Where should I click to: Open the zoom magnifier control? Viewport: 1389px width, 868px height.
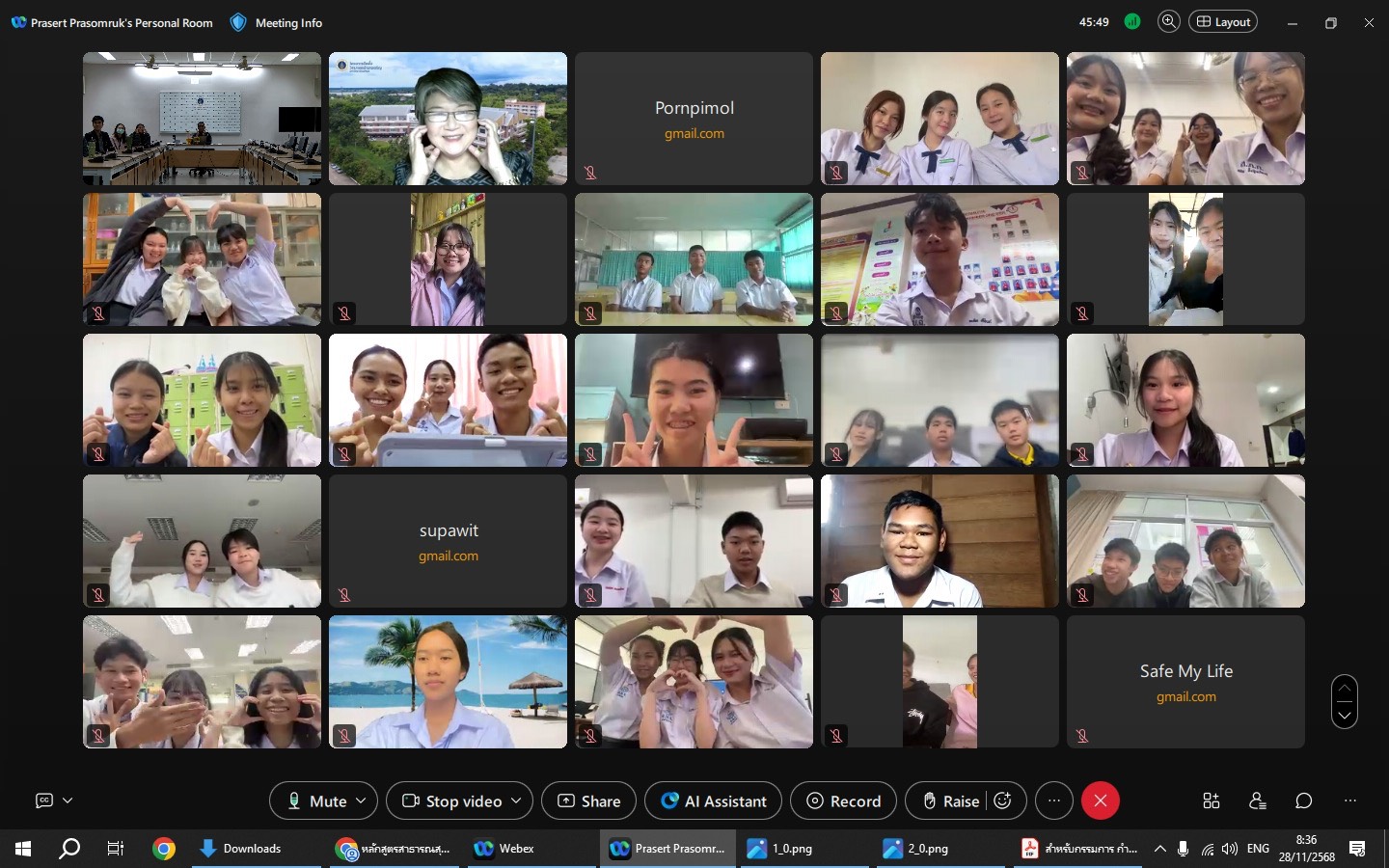coord(1168,22)
